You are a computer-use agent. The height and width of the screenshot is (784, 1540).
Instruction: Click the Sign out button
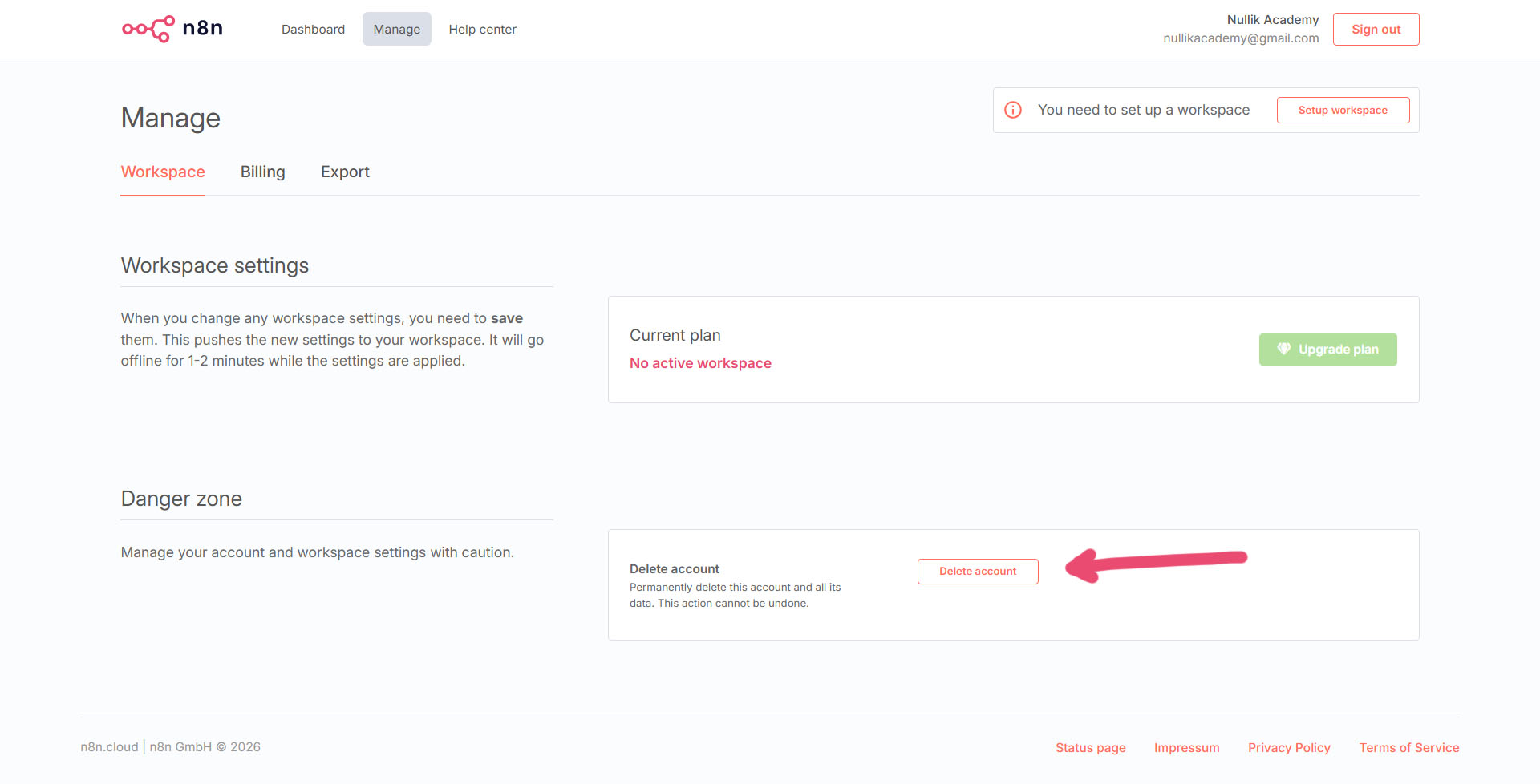coord(1376,29)
